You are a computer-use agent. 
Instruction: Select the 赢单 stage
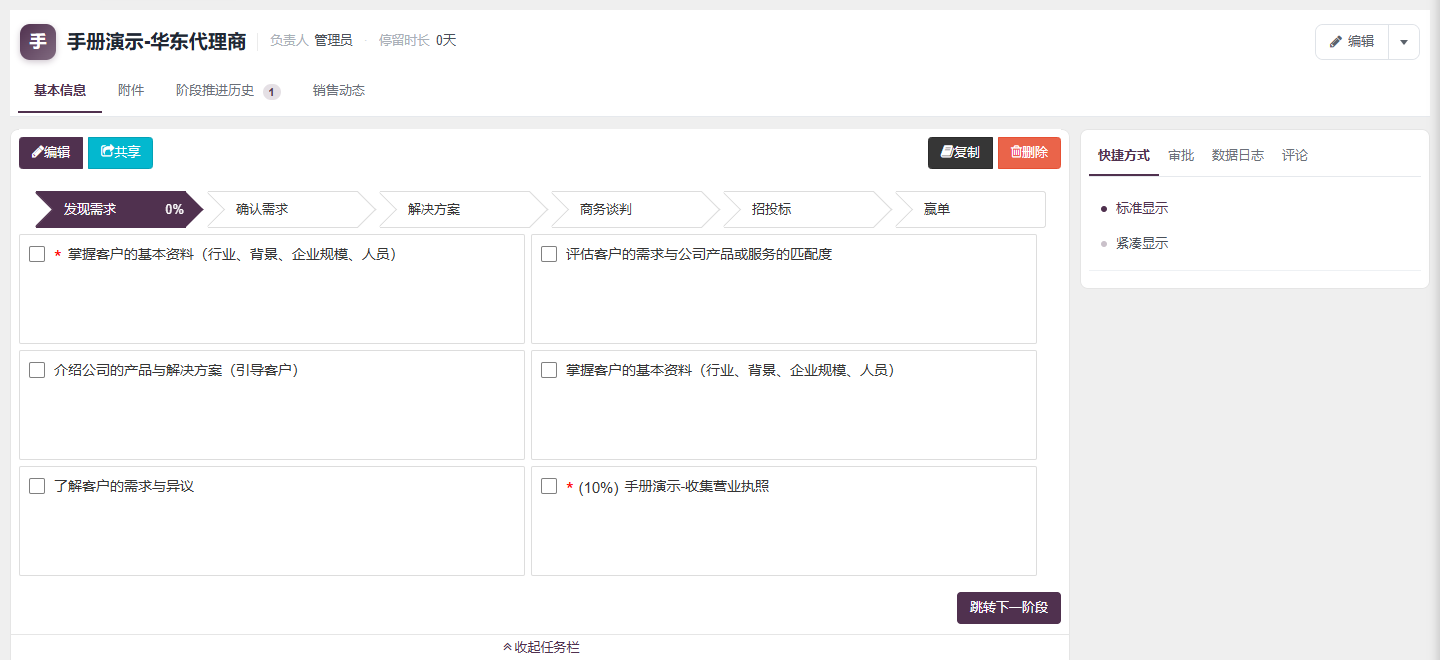tap(970, 210)
